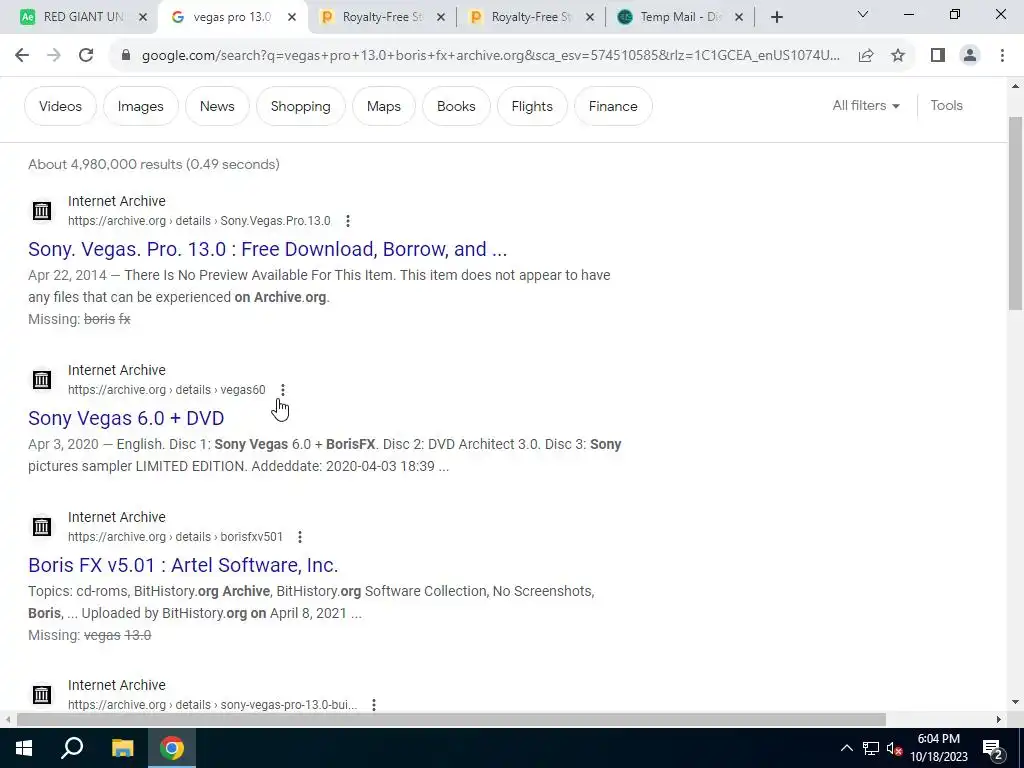Click the address bar URL field
This screenshot has width=1024, height=768.
490,56
